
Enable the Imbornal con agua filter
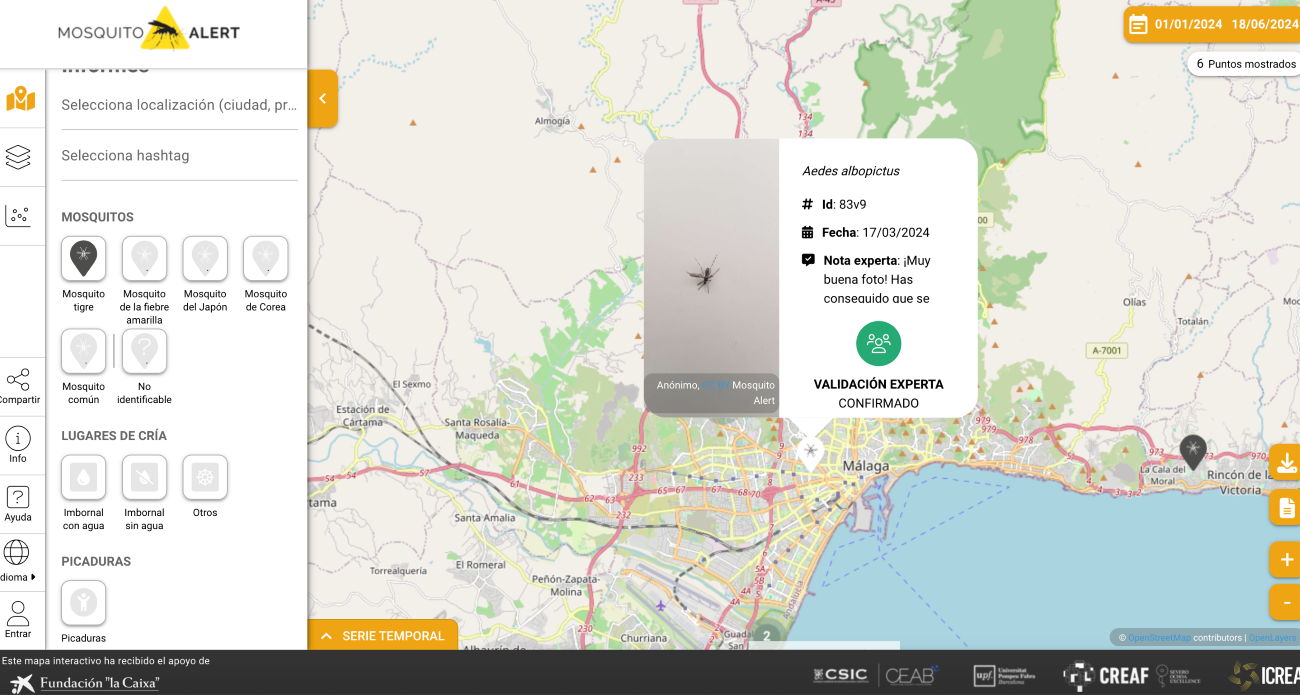click(x=83, y=478)
